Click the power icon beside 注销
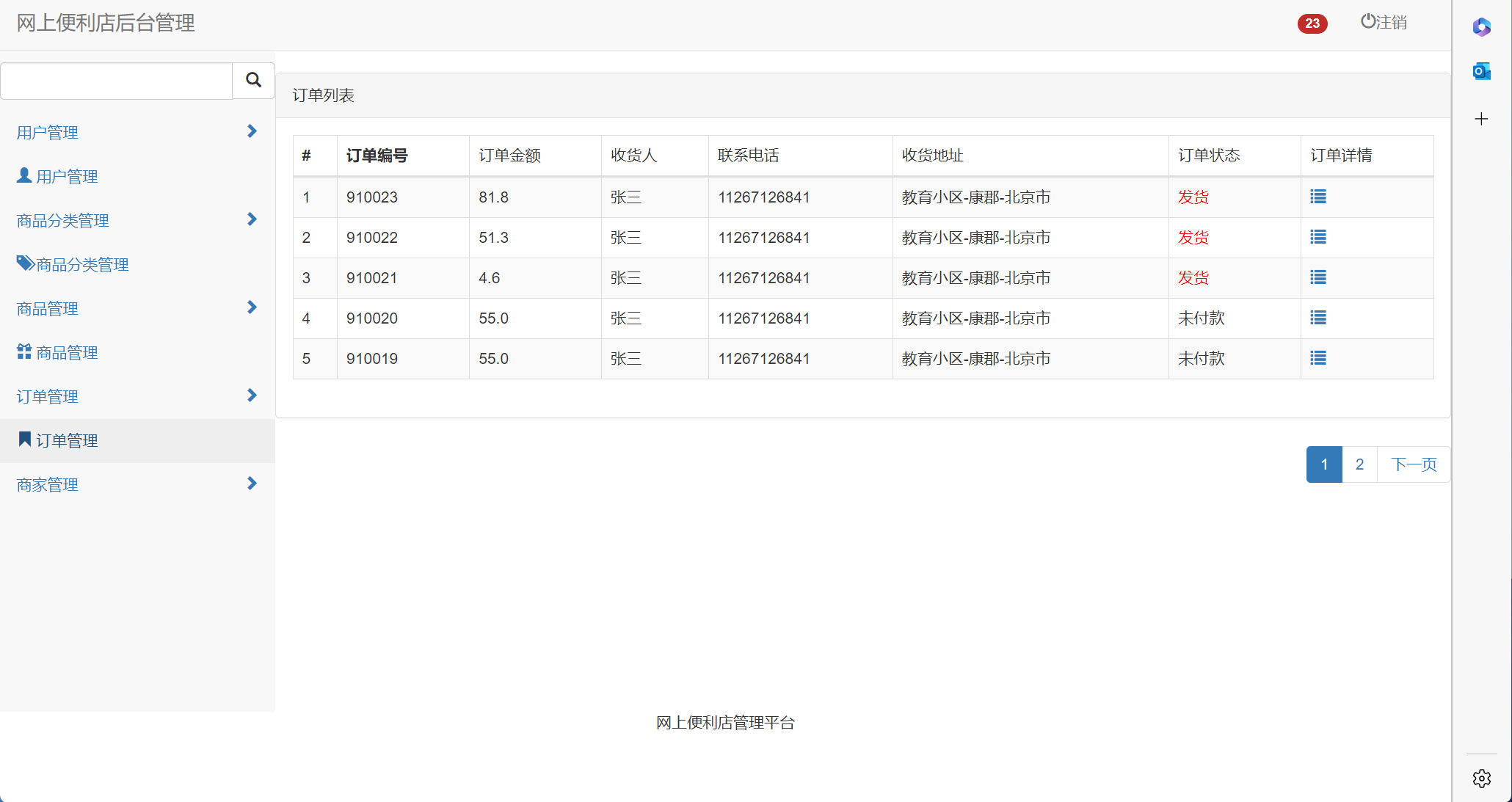The image size is (1512, 802). point(1367,21)
